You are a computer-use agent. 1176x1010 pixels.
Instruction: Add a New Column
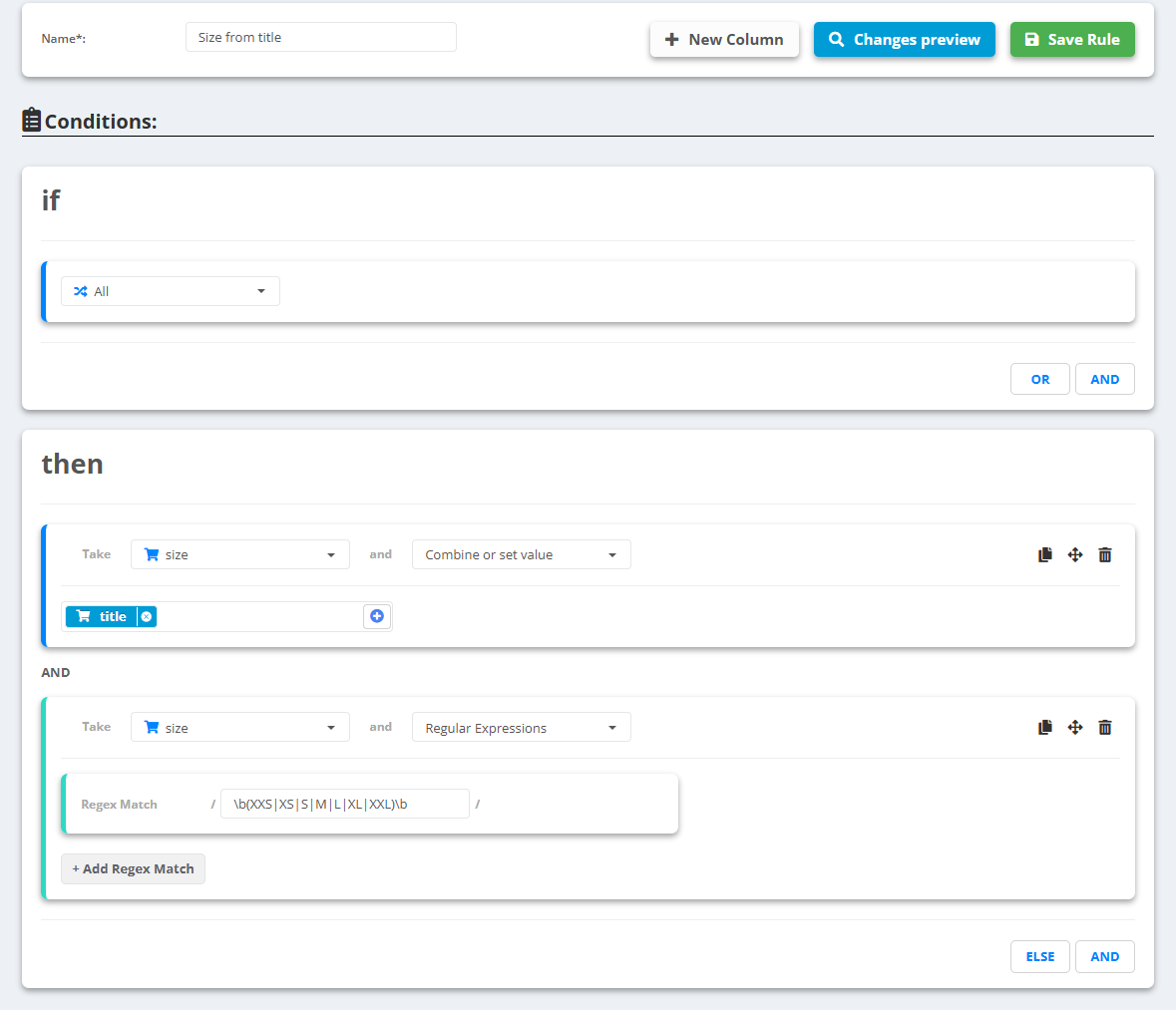point(724,40)
